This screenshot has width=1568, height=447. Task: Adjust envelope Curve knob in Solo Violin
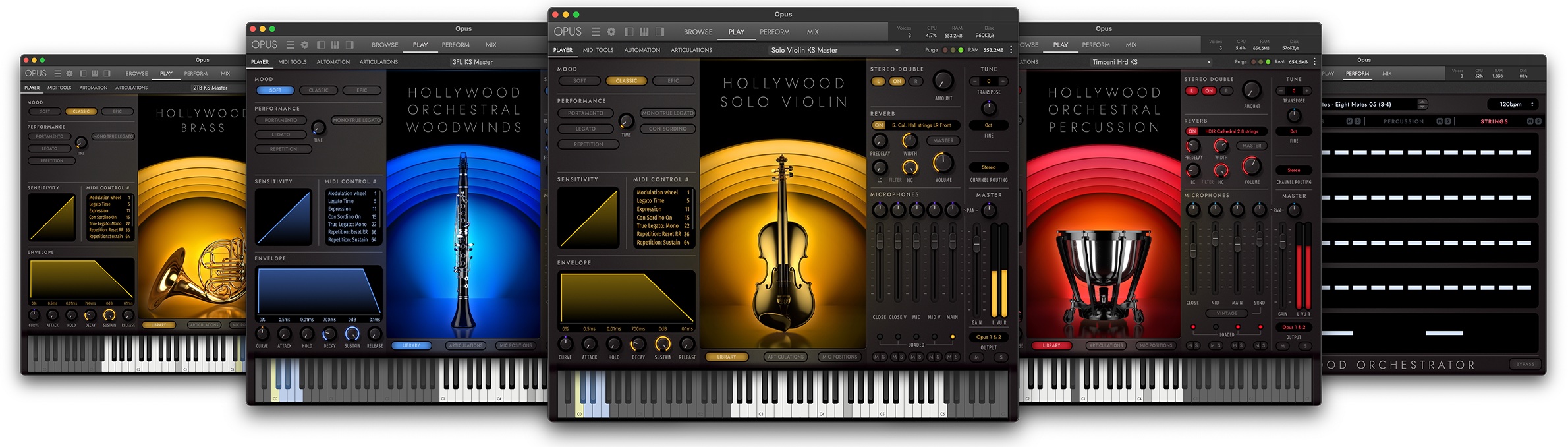coord(565,343)
